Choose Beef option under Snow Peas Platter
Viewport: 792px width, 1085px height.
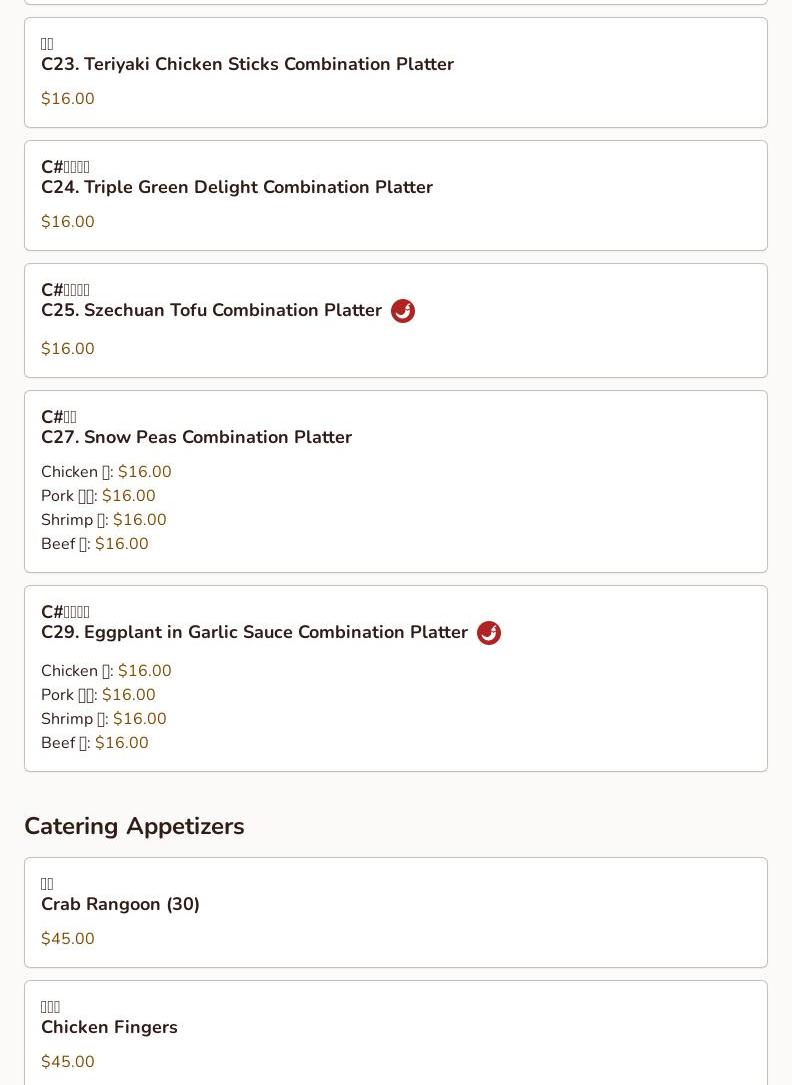94,544
